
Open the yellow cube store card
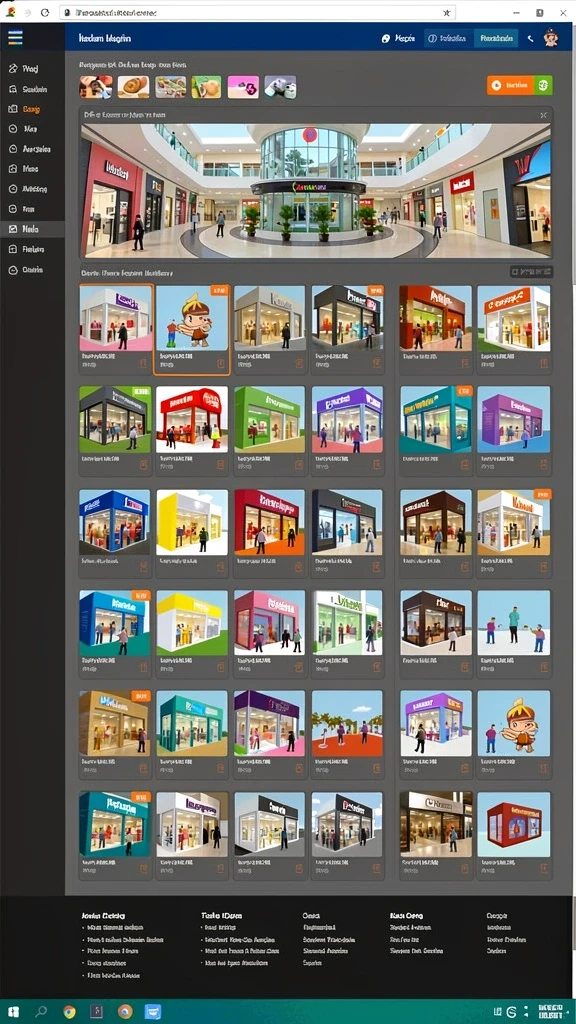pos(192,533)
